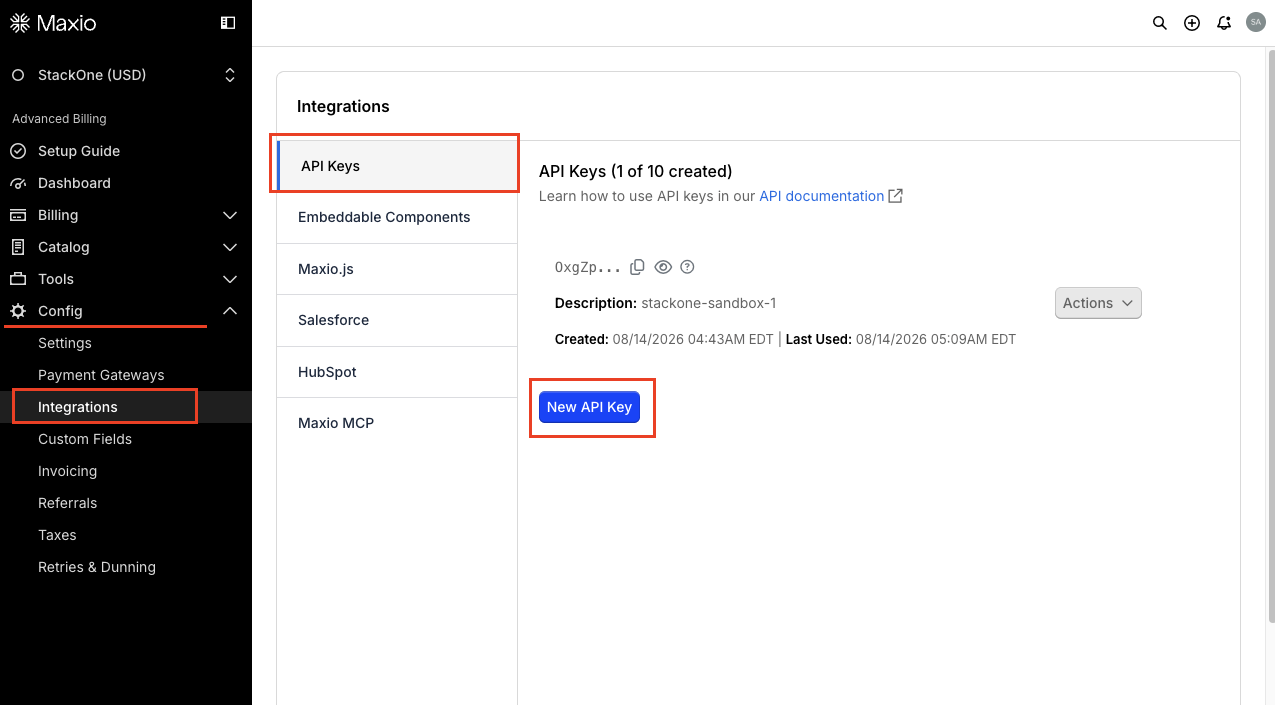Open the search magnifier icon
This screenshot has height=705, width=1275.
pos(1160,22)
